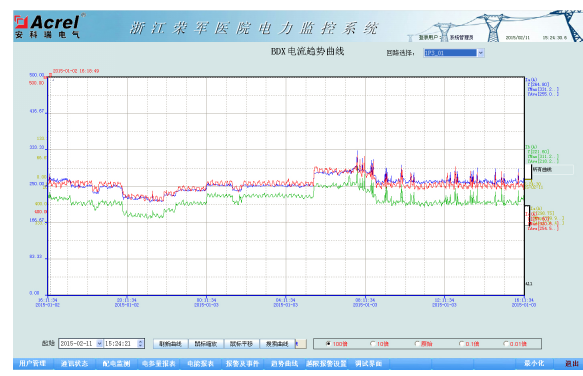
Task: Select the 10倍 scale radio button
Action: pyautogui.click(x=373, y=344)
